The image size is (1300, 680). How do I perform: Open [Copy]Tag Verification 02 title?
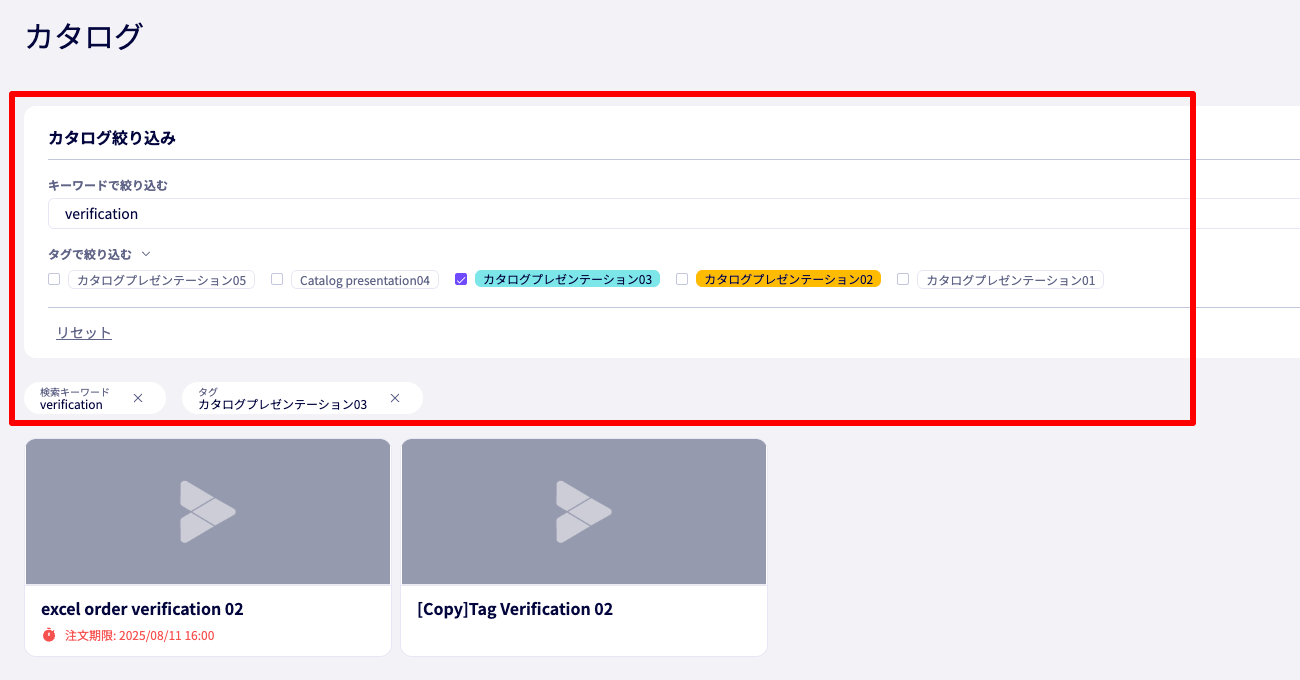[x=515, y=609]
